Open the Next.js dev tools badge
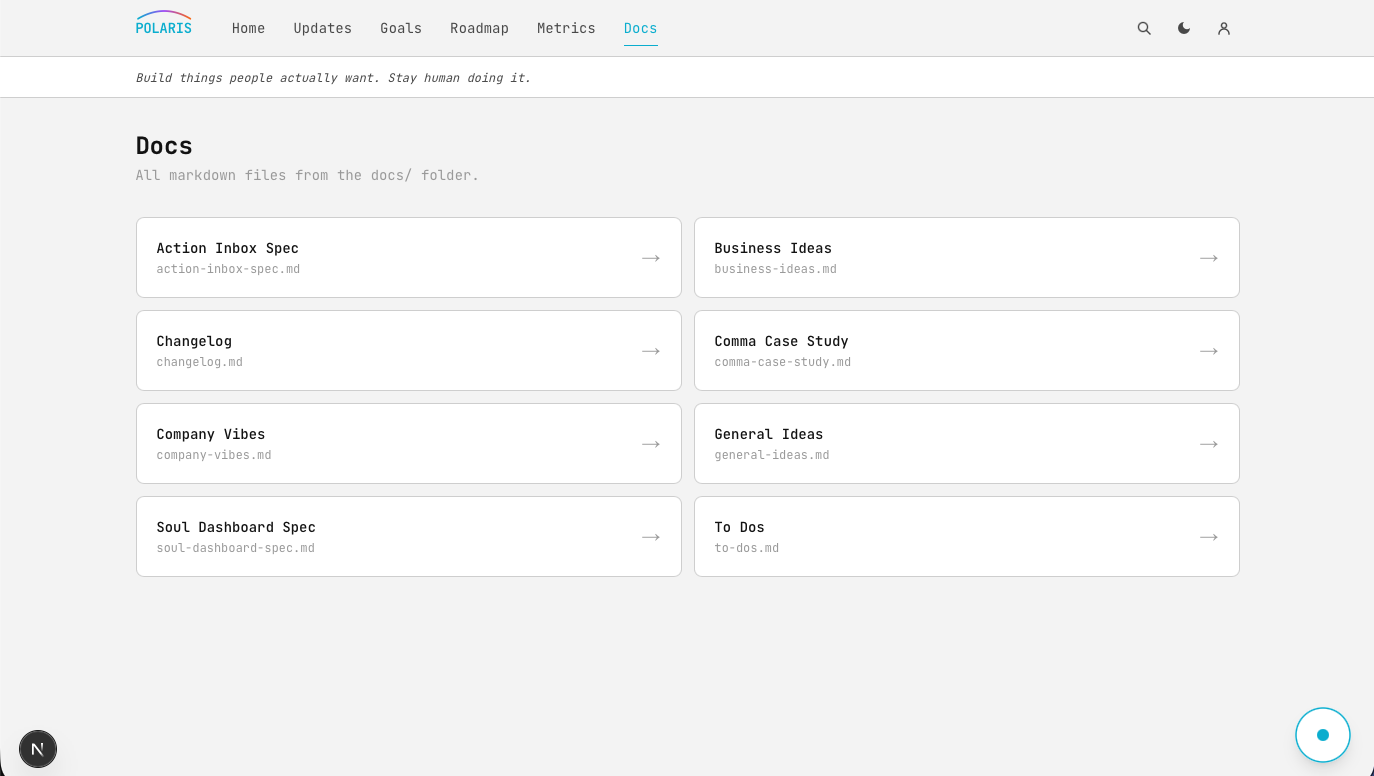Image resolution: width=1374 pixels, height=776 pixels. tap(38, 748)
